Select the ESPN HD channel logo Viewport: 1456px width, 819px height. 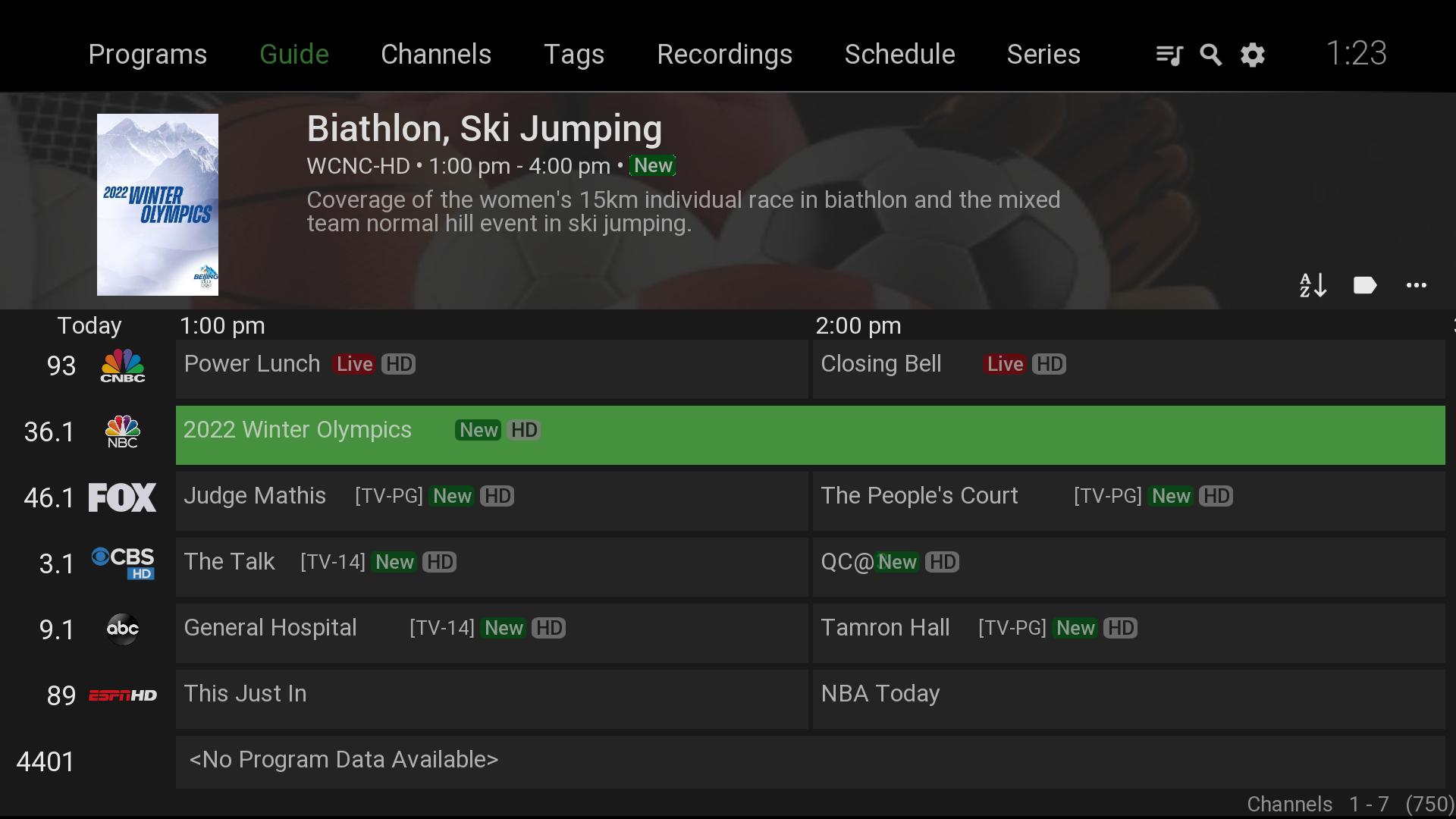[x=123, y=695]
